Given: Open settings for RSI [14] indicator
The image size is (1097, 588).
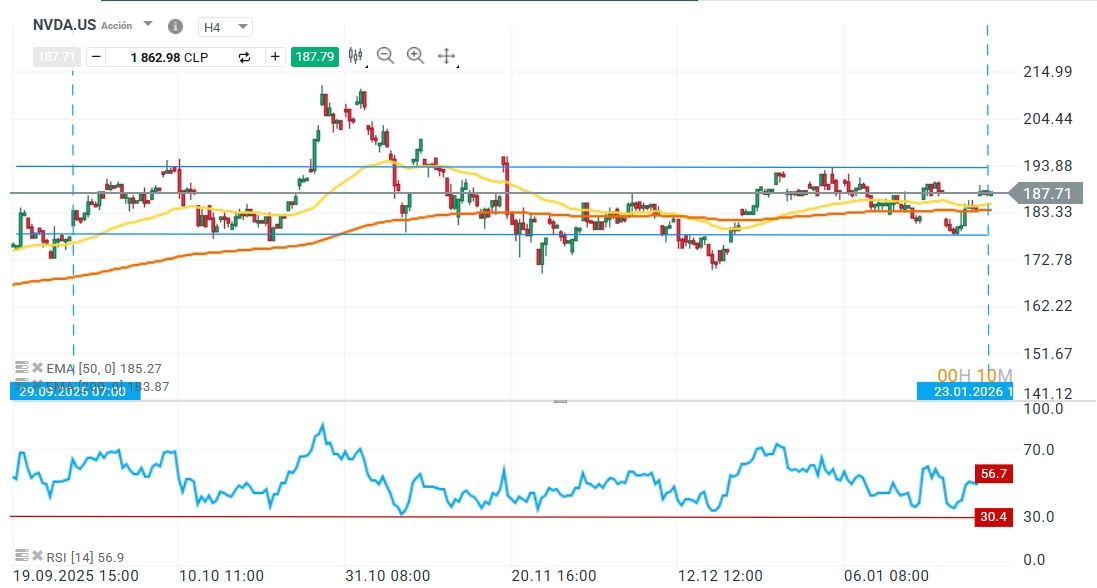Looking at the screenshot, I should (22, 556).
